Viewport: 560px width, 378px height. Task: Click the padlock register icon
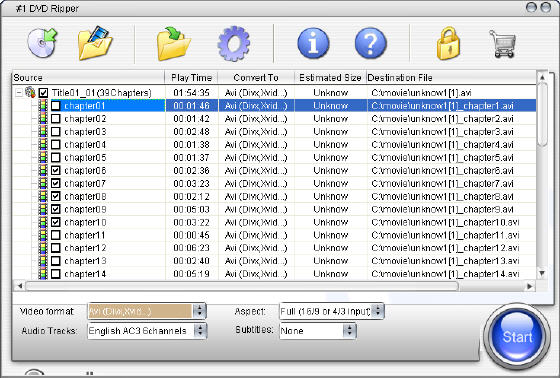tap(448, 44)
